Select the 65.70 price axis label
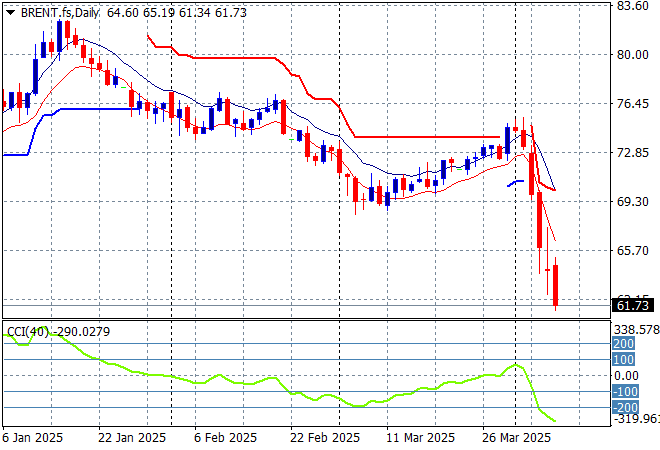 pos(633,250)
